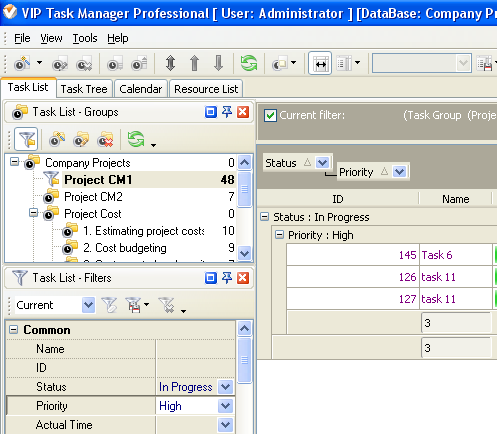Image resolution: width=497 pixels, height=434 pixels.
Task: Switch to the Task Tree tab
Action: point(84,89)
